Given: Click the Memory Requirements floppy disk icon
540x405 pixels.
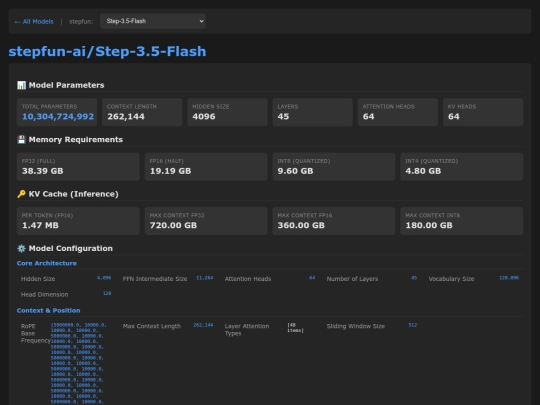Looking at the screenshot, I should tap(21, 139).
